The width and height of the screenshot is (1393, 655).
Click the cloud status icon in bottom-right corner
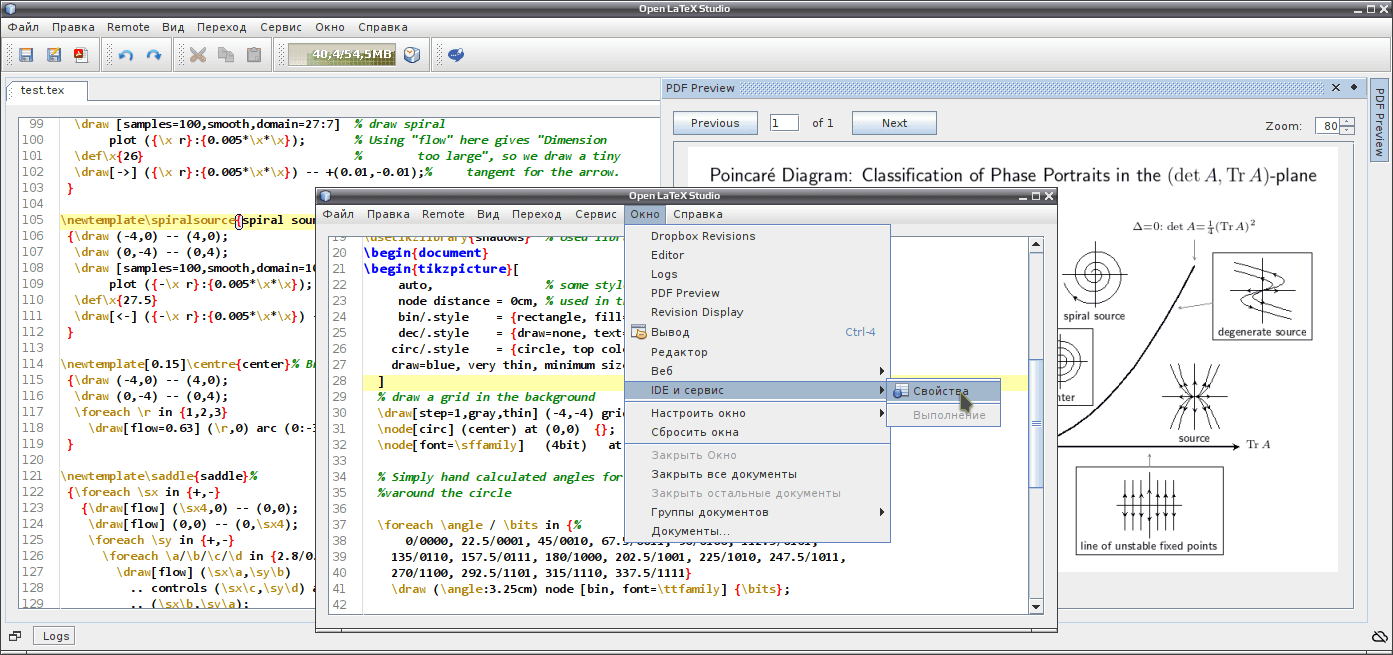click(x=1380, y=636)
